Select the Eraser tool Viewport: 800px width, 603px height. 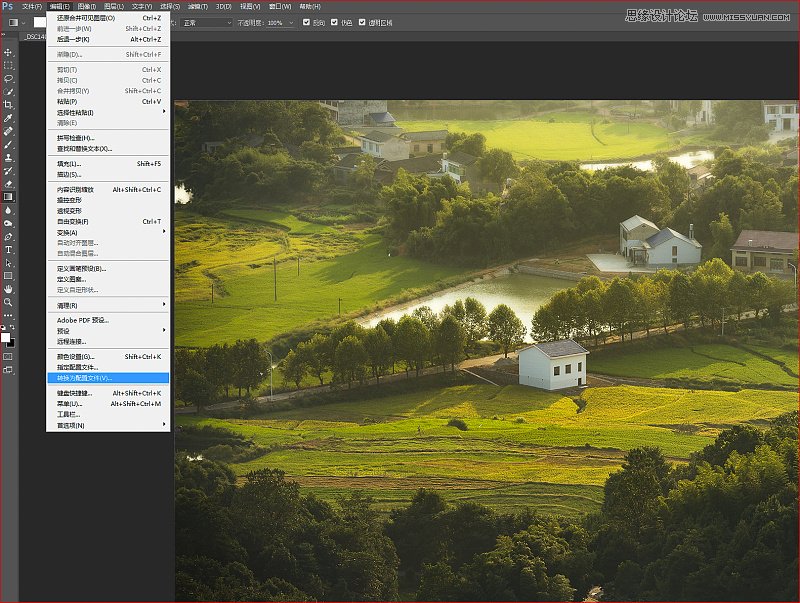pos(8,184)
